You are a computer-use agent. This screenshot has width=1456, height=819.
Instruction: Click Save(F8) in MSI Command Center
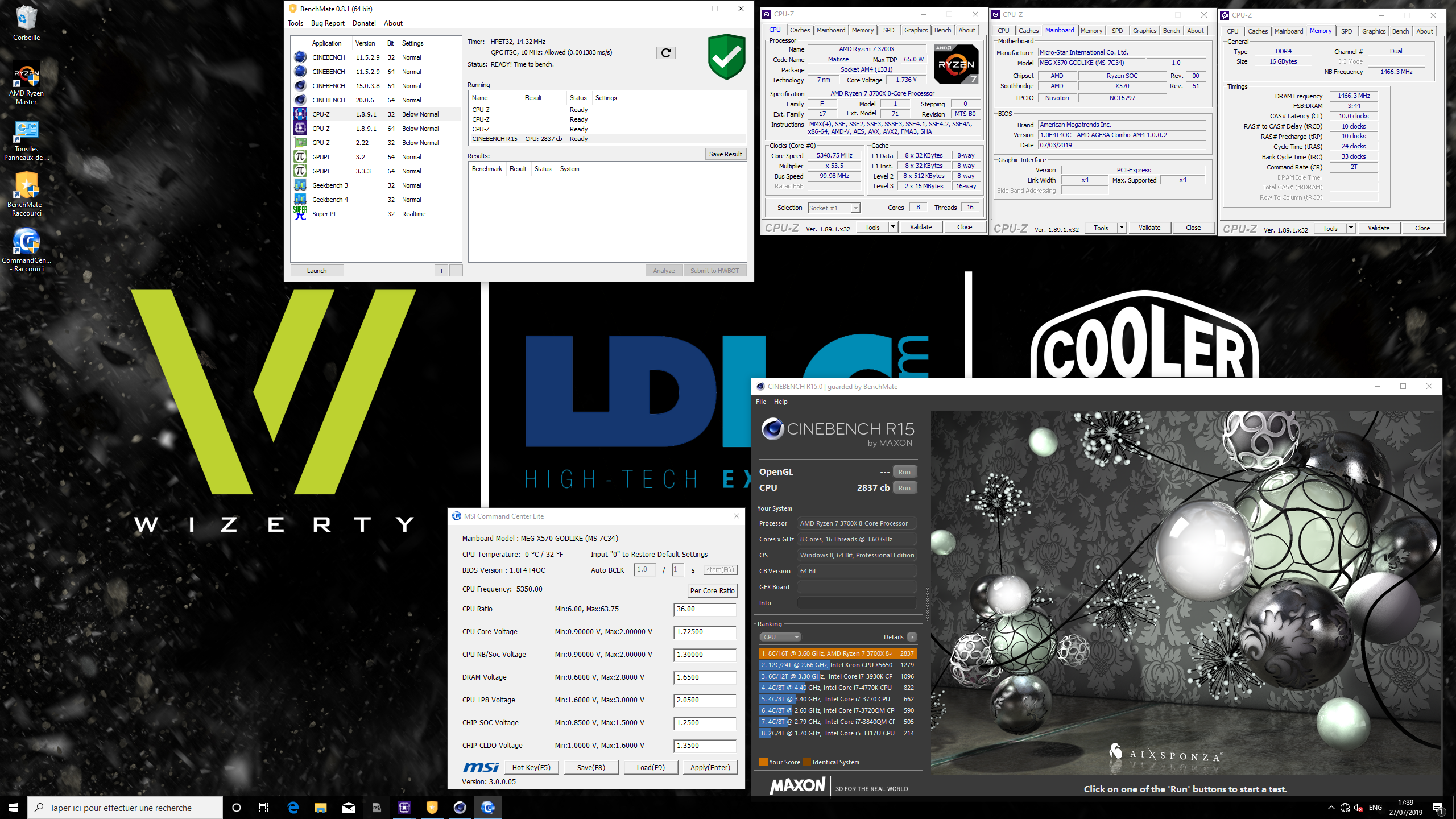[590, 768]
